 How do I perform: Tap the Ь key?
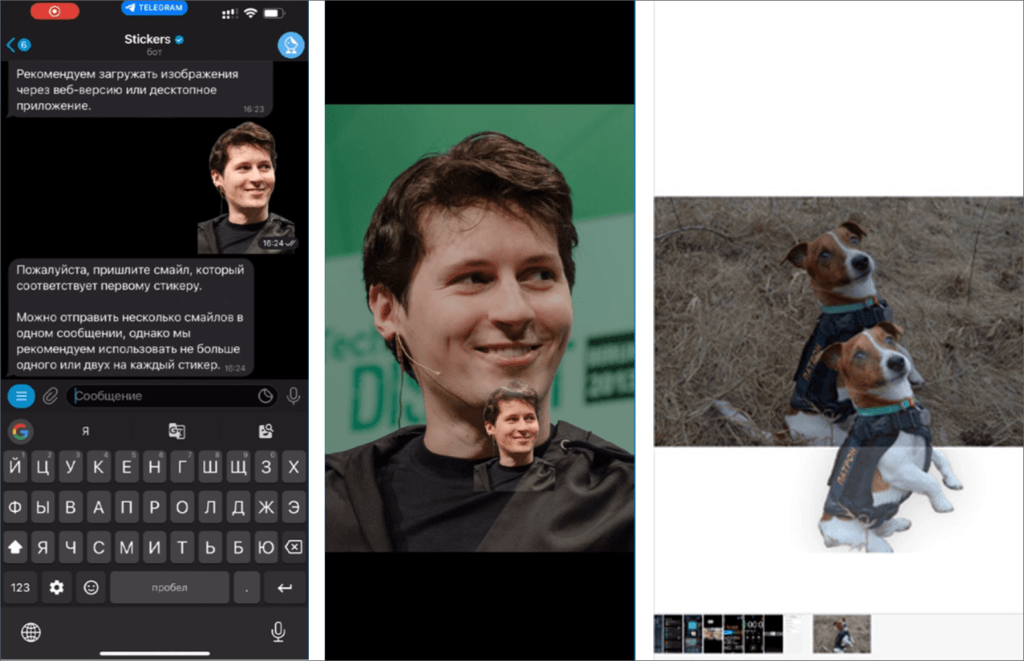[x=210, y=547]
